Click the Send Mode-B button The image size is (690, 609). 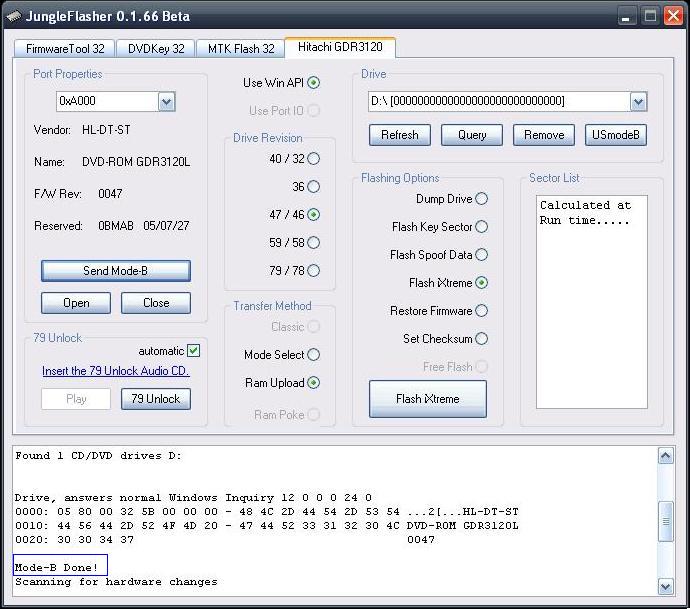pyautogui.click(x=116, y=271)
